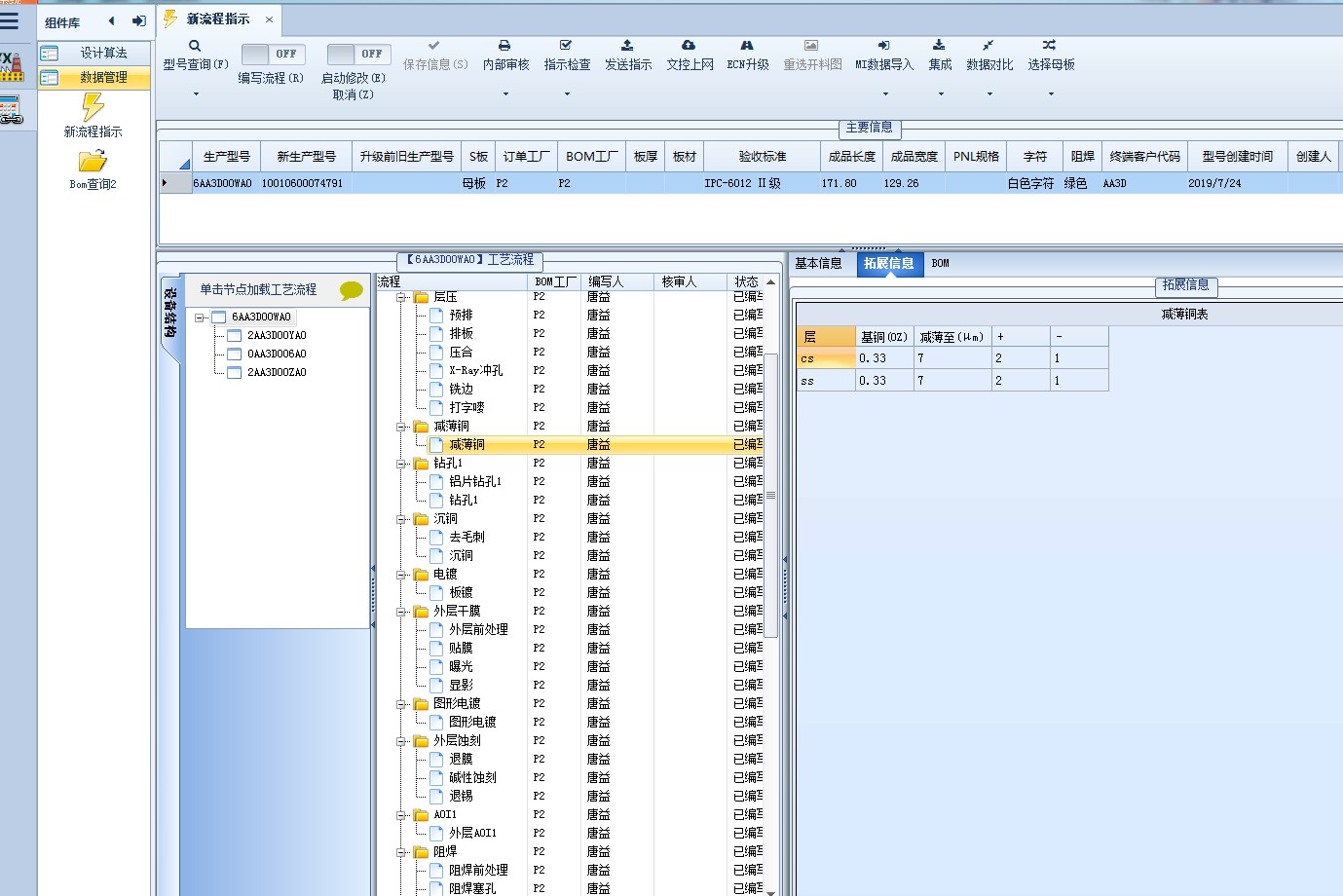Switch to BOM tab
The height and width of the screenshot is (896, 1343).
point(940,263)
